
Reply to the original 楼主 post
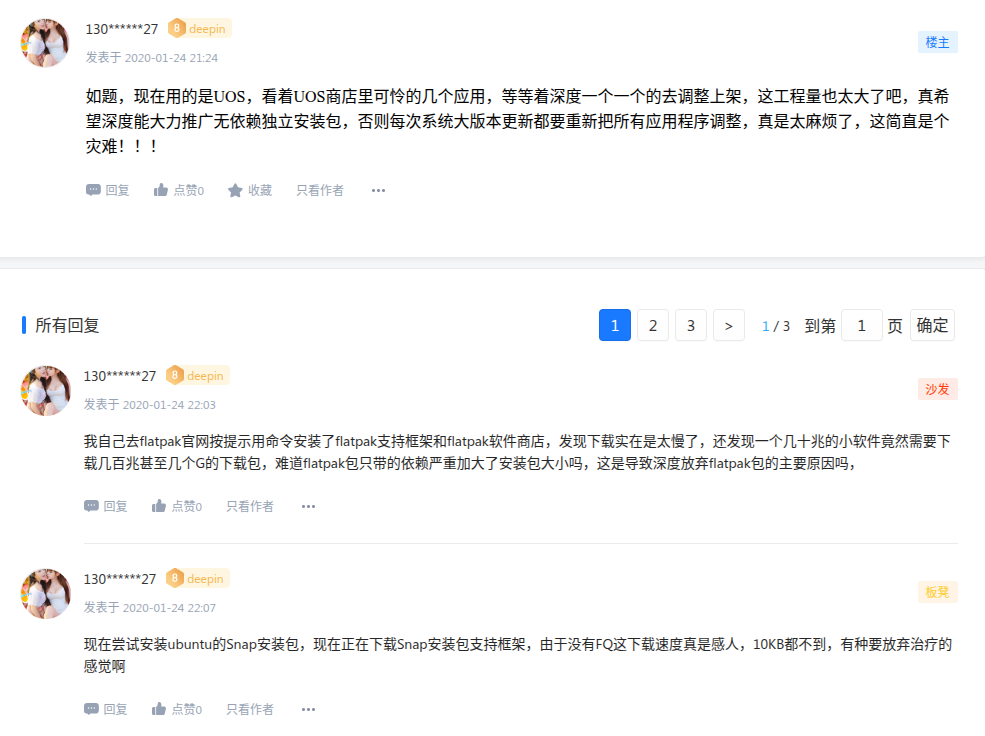click(107, 190)
